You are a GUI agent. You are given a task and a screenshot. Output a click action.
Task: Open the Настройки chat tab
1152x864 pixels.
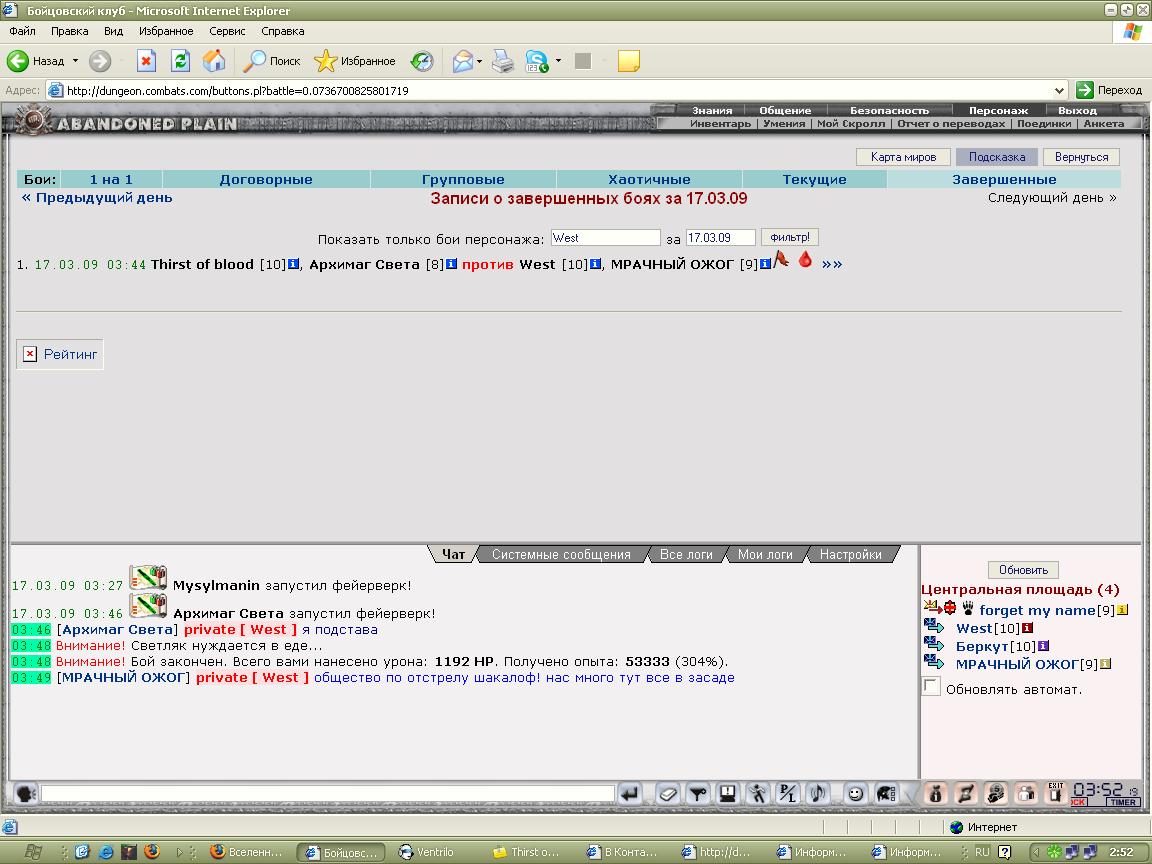tap(850, 555)
